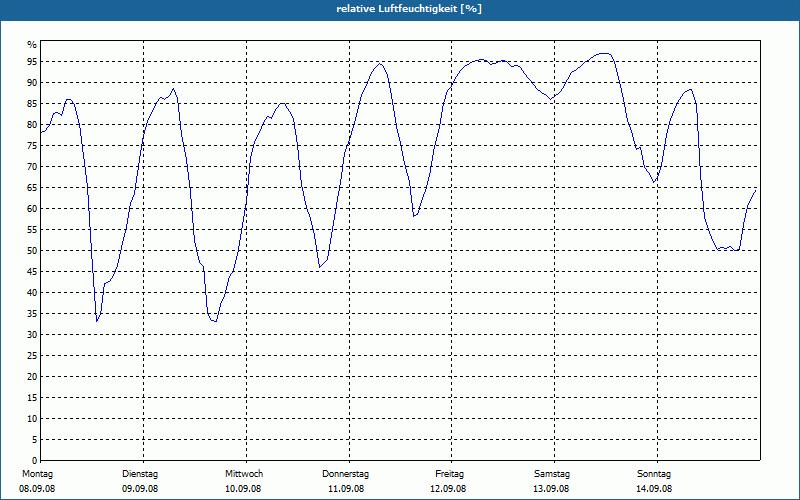Click the 85 value on the y-axis

click(32, 104)
